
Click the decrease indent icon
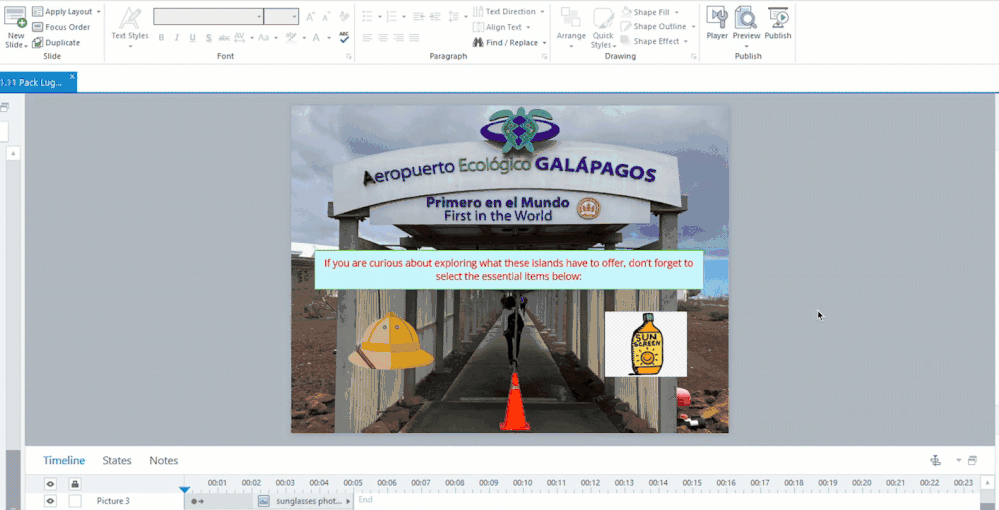tap(419, 17)
